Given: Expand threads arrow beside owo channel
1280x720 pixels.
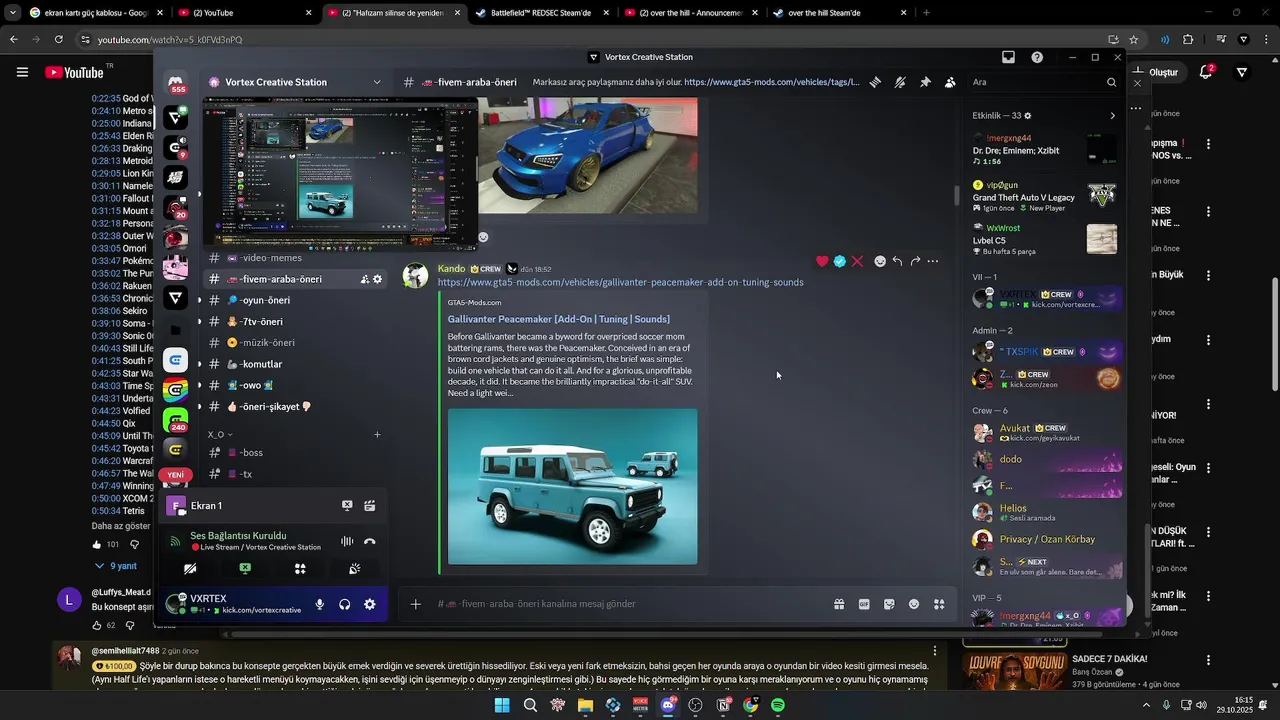Looking at the screenshot, I should (x=199, y=385).
